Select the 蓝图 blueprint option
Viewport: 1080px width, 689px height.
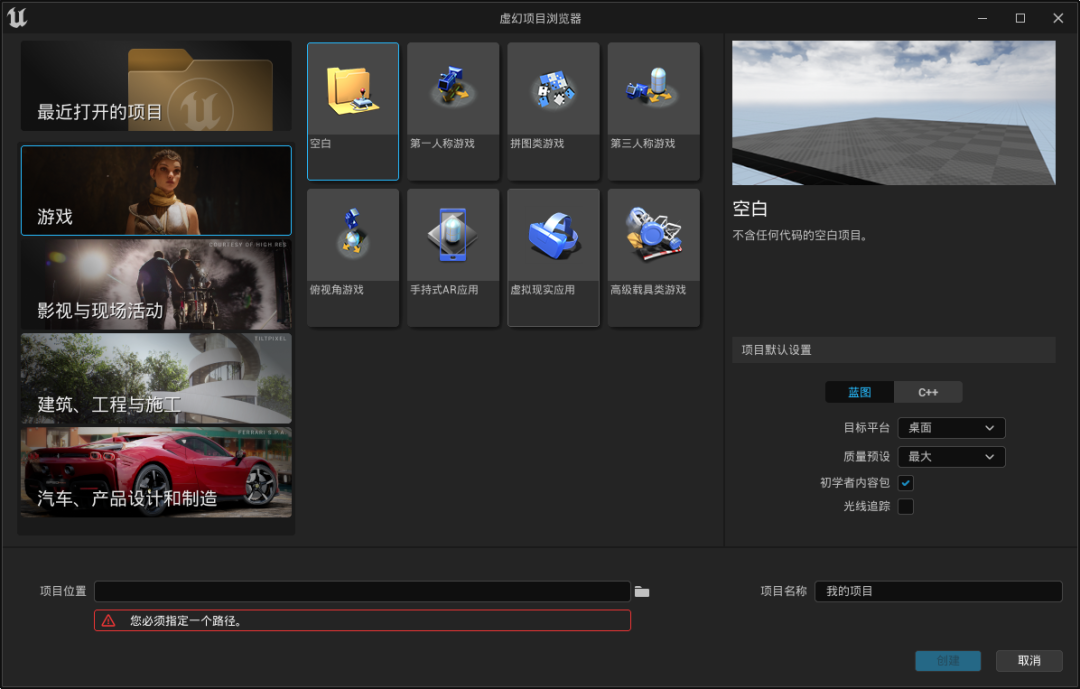(x=860, y=392)
